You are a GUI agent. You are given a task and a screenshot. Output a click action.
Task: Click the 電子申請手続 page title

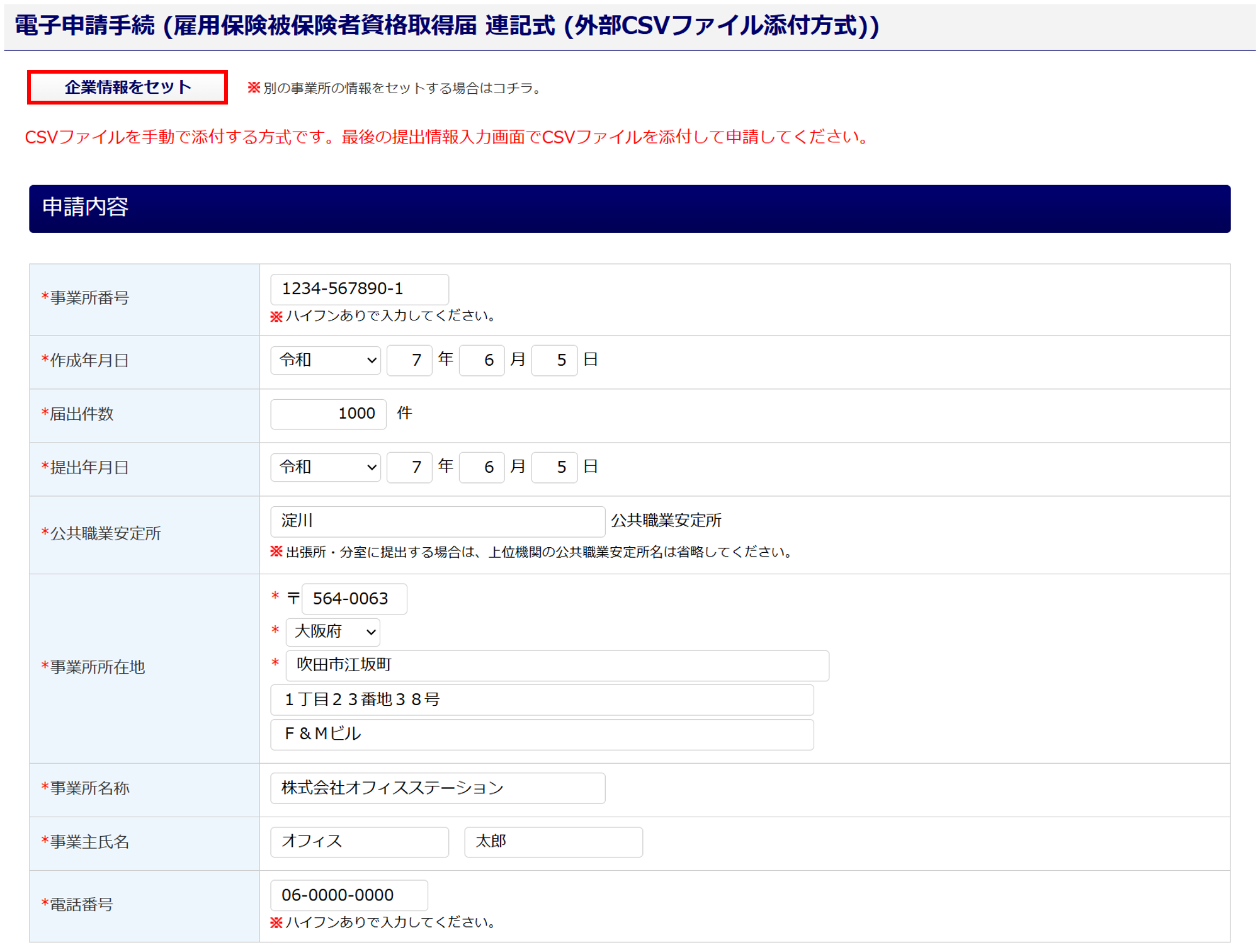[446, 26]
